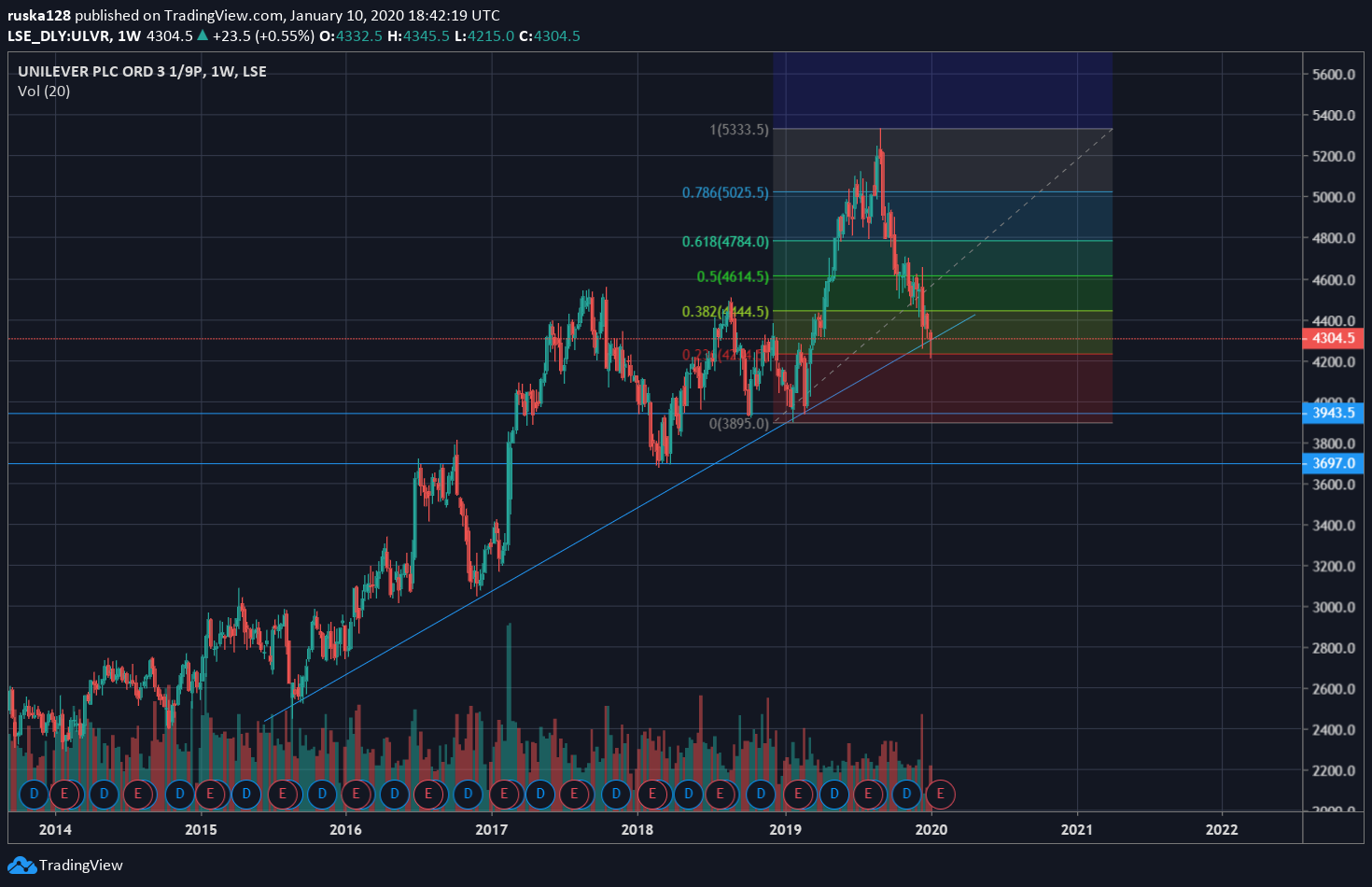Click the 2021 label on time axis
Screen dimensions: 1372x887
(x=1076, y=829)
